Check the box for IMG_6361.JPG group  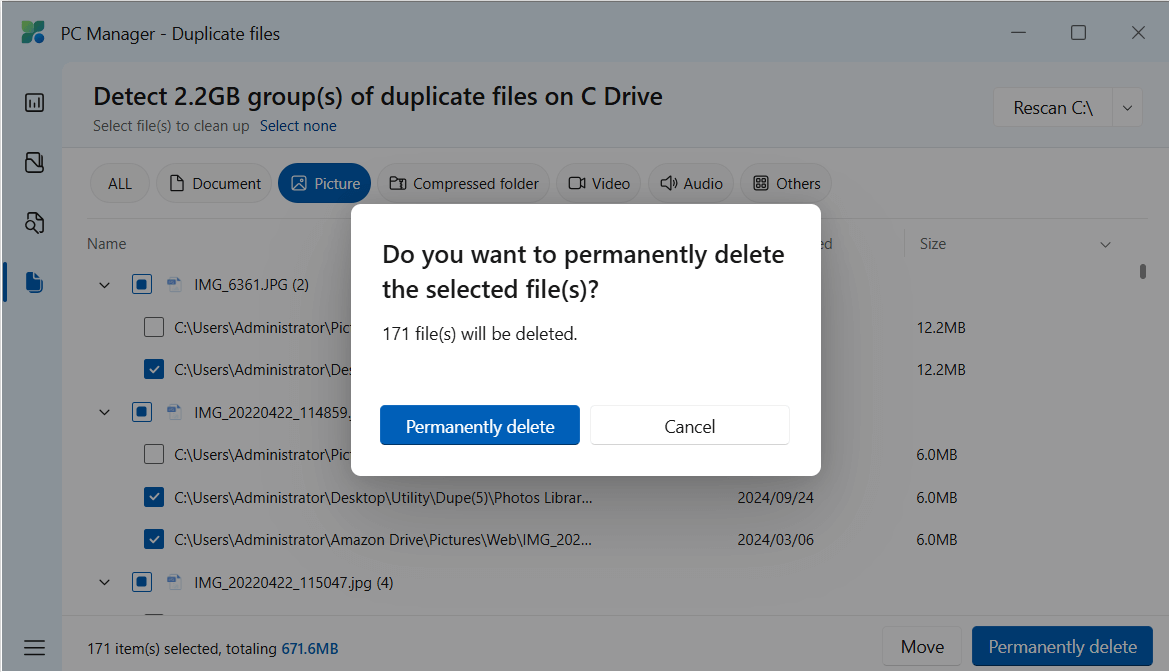pos(141,284)
